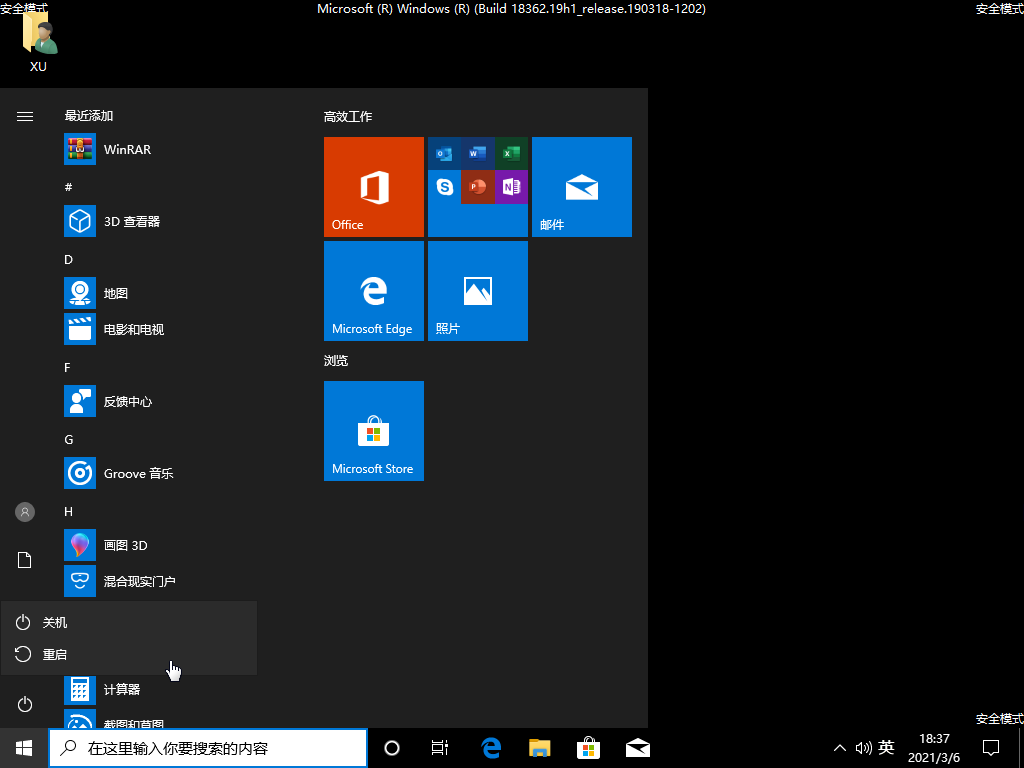This screenshot has height=768, width=1024.
Task: Expand hidden icons in the system tray
Action: pyautogui.click(x=840, y=747)
